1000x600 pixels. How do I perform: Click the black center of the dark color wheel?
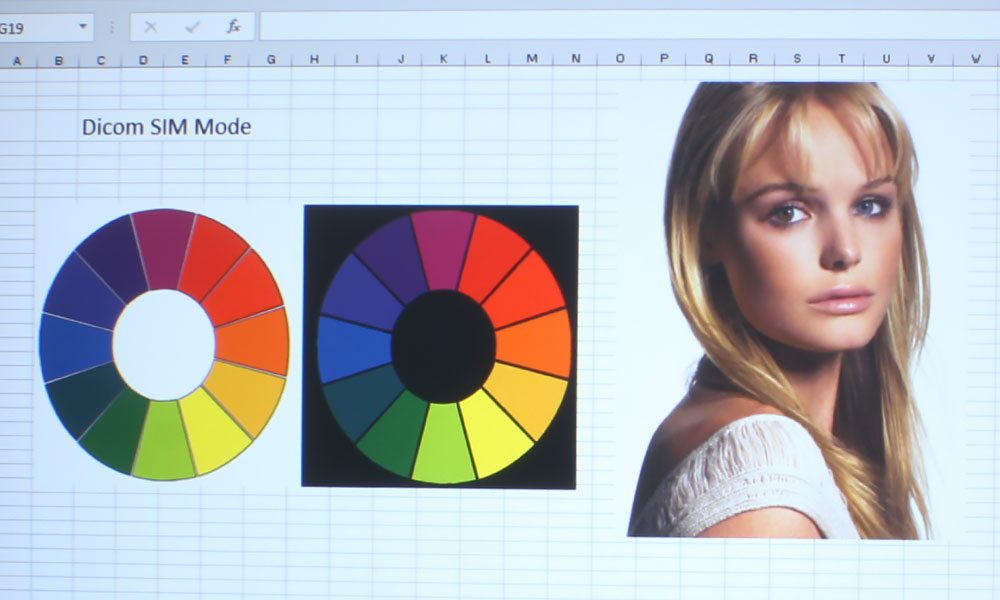(442, 345)
